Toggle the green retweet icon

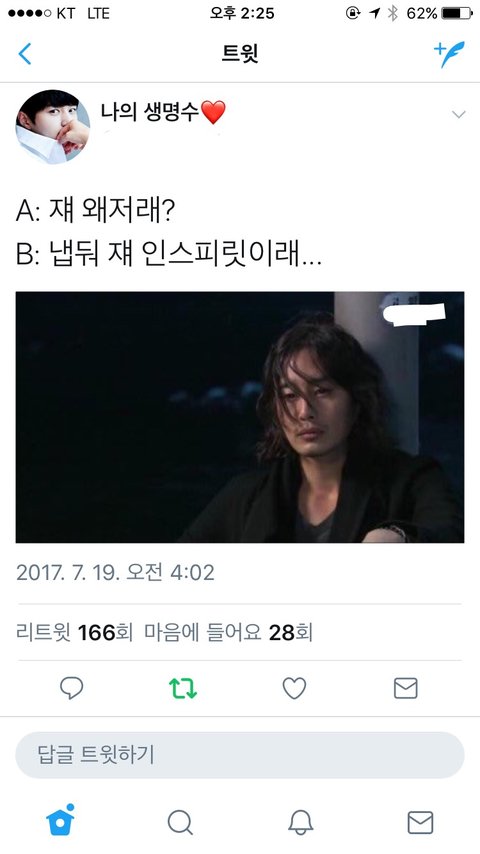183,688
